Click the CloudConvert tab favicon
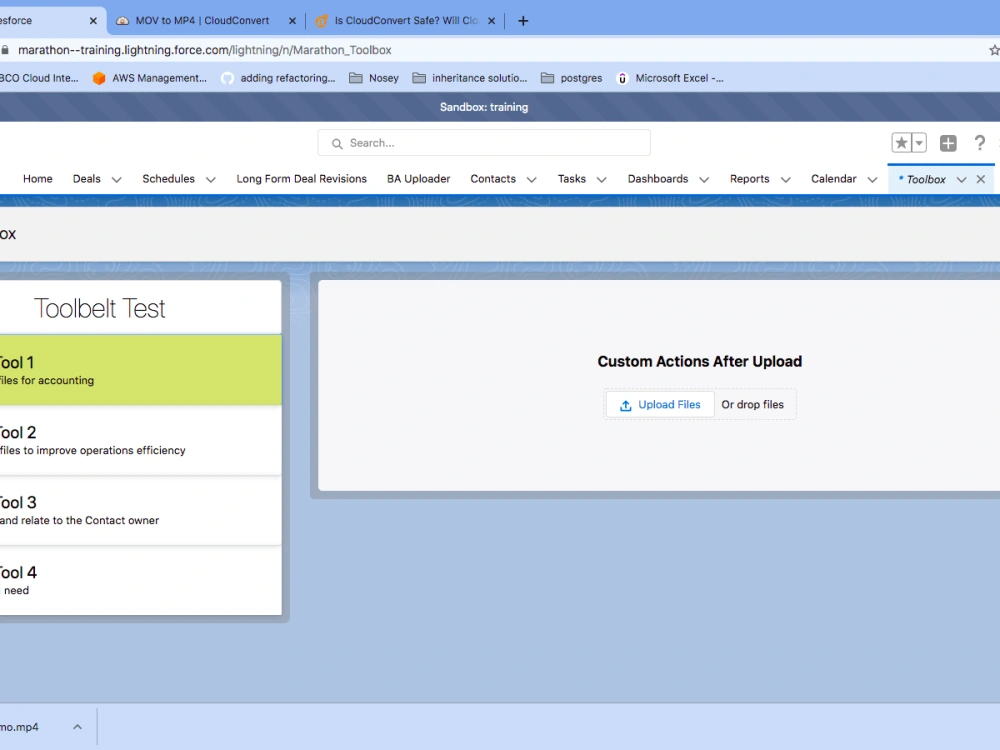 click(122, 20)
